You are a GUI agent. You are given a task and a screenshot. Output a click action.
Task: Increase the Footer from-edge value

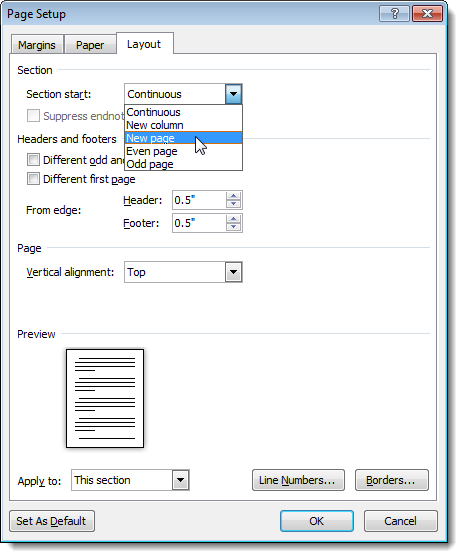(233, 219)
